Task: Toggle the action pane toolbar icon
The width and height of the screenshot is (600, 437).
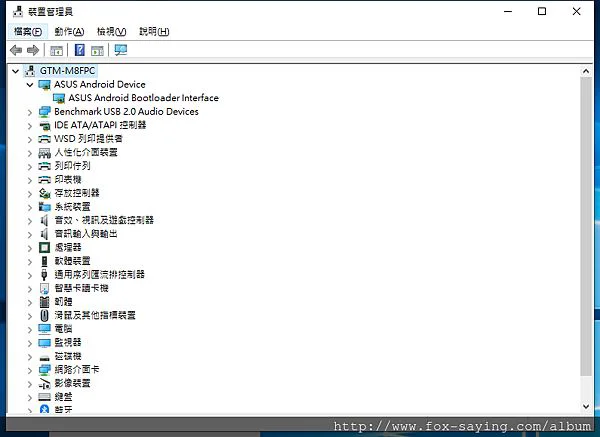Action: 97,51
